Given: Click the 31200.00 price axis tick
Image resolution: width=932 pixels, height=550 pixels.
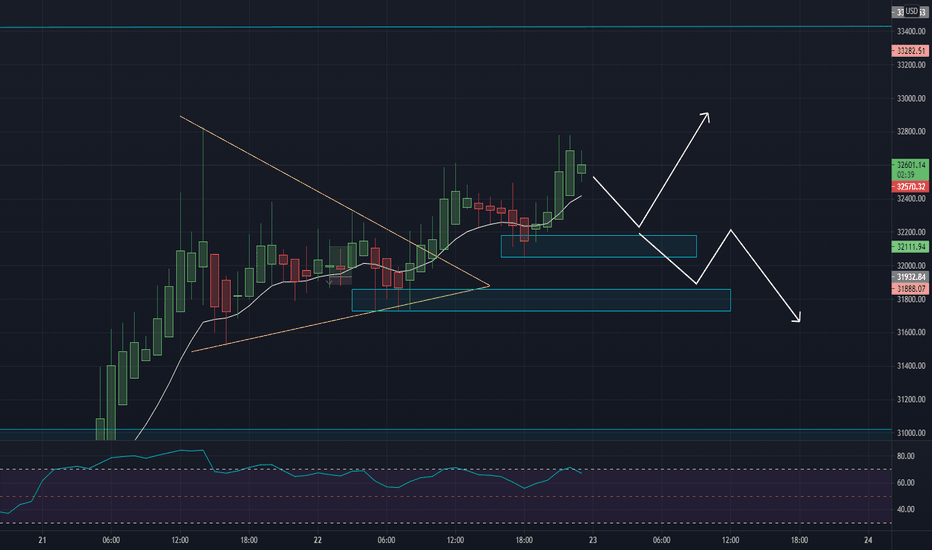Looking at the screenshot, I should pyautogui.click(x=911, y=400).
